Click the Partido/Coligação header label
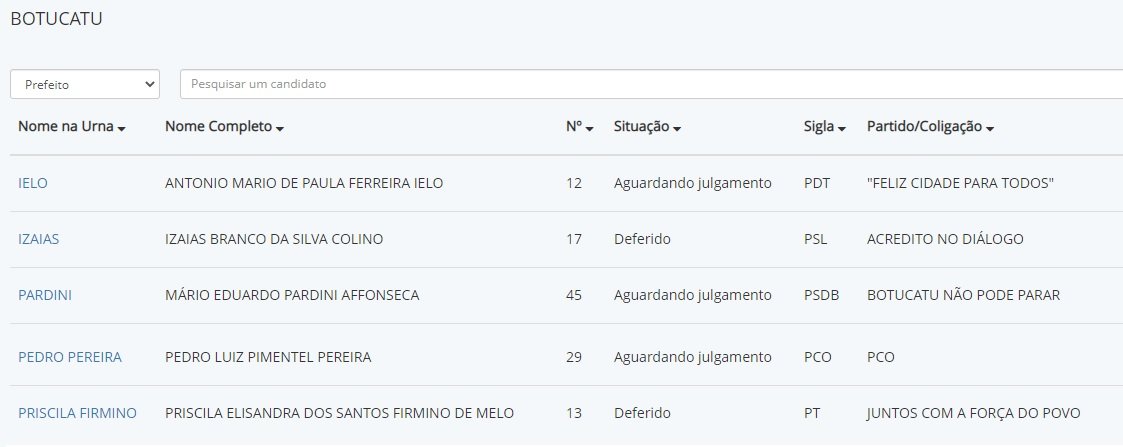Image resolution: width=1123 pixels, height=447 pixels. pos(924,128)
